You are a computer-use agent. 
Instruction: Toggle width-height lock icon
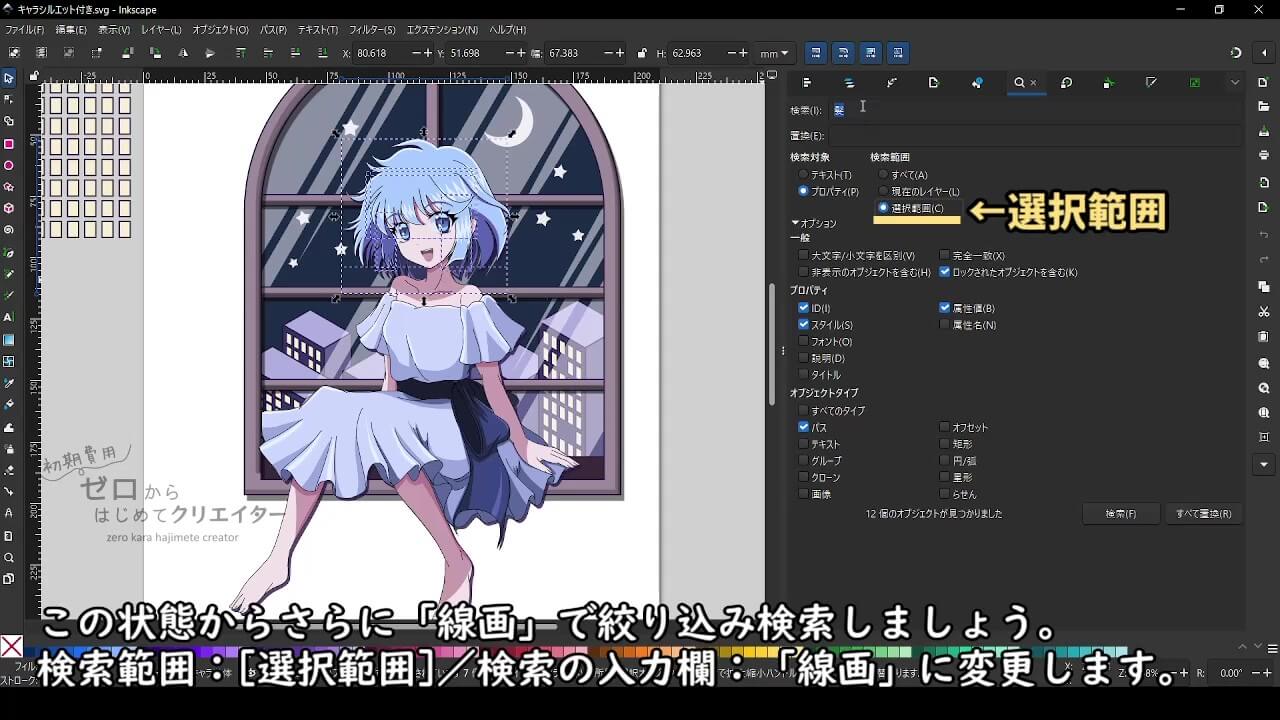(641, 53)
